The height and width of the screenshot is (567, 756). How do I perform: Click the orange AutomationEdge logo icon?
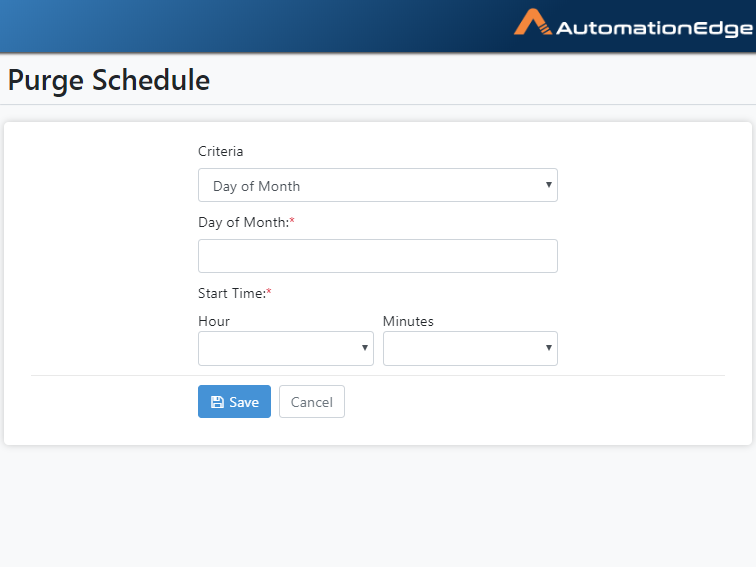(533, 22)
